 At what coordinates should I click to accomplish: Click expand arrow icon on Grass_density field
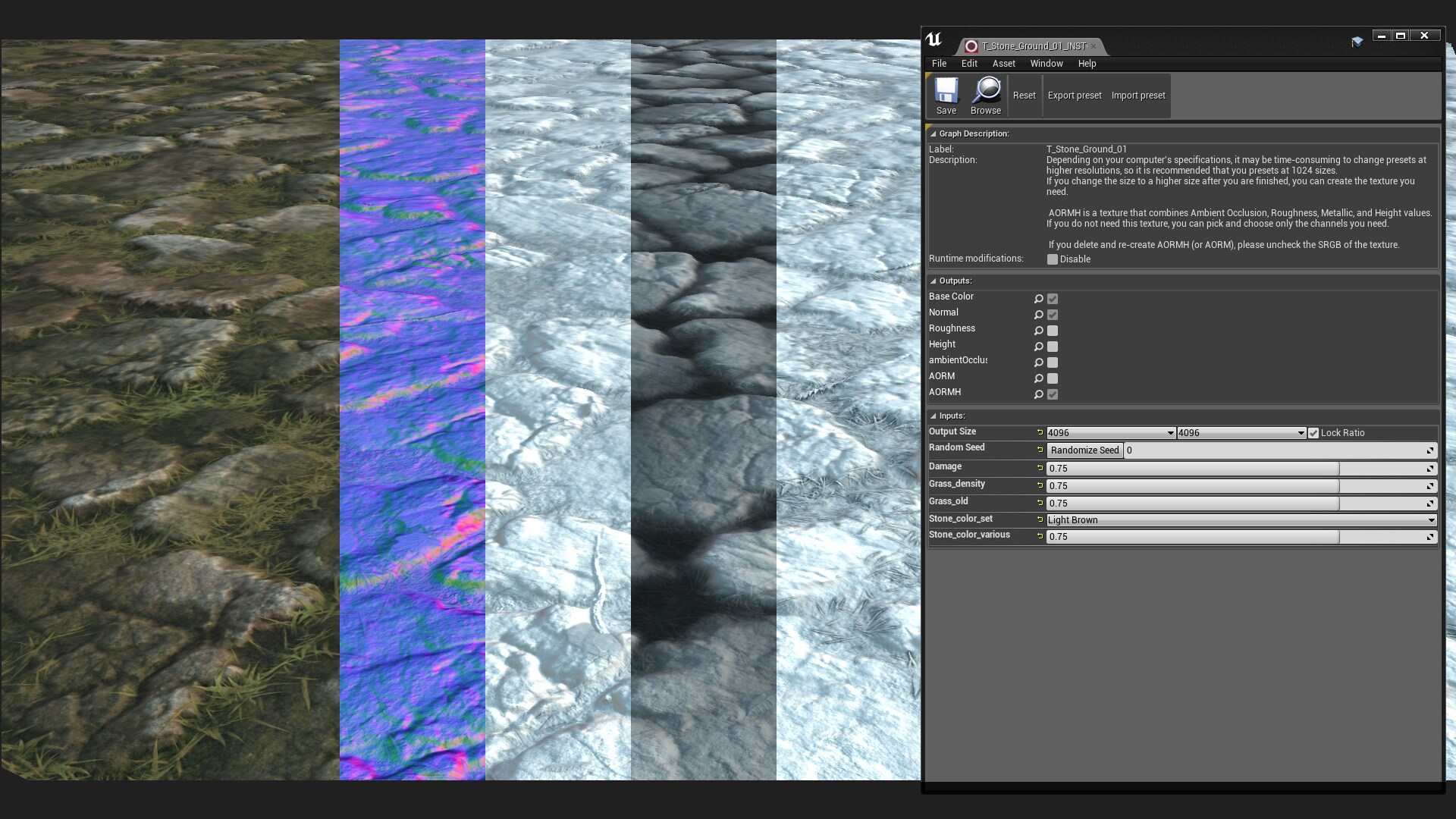click(1430, 486)
